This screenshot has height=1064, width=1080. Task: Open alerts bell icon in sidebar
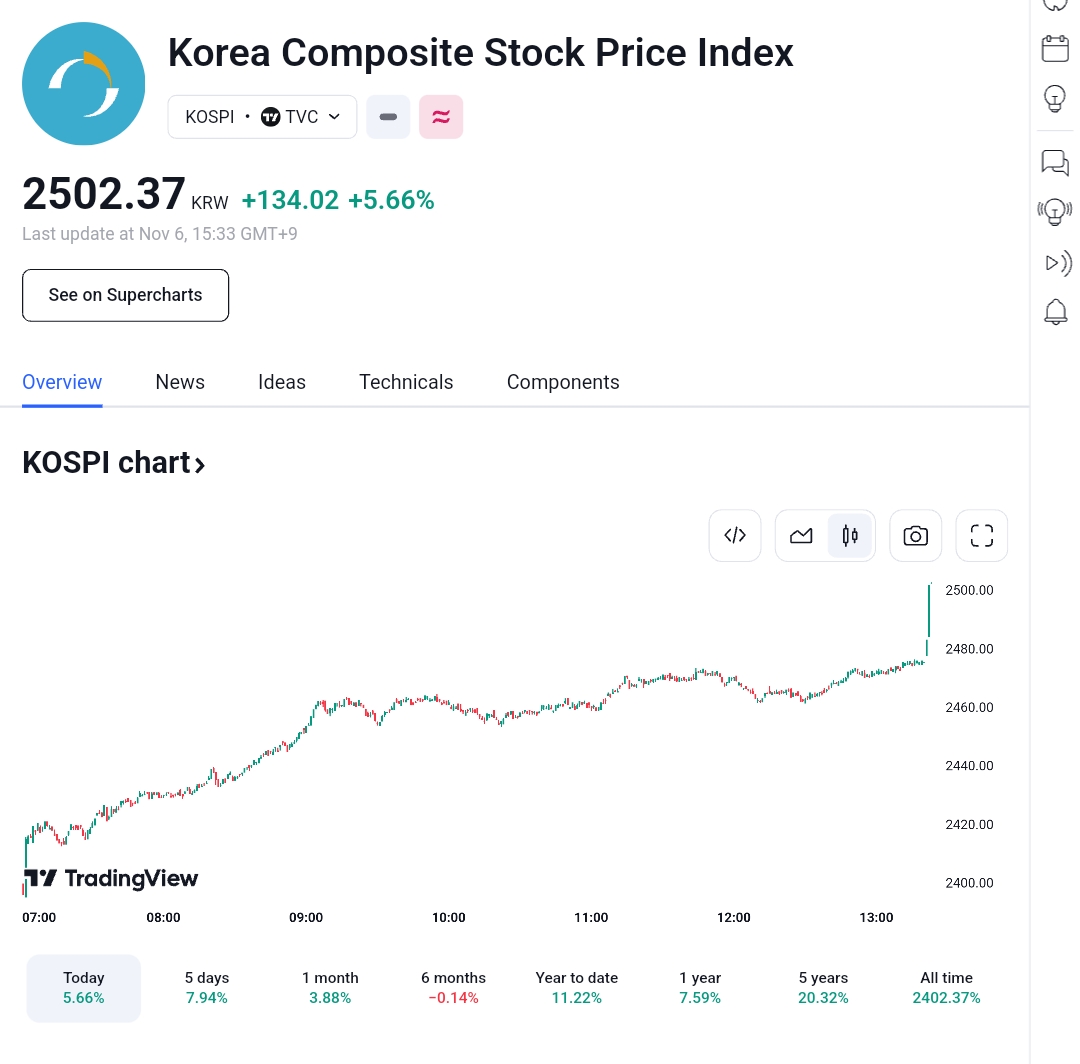[x=1055, y=312]
